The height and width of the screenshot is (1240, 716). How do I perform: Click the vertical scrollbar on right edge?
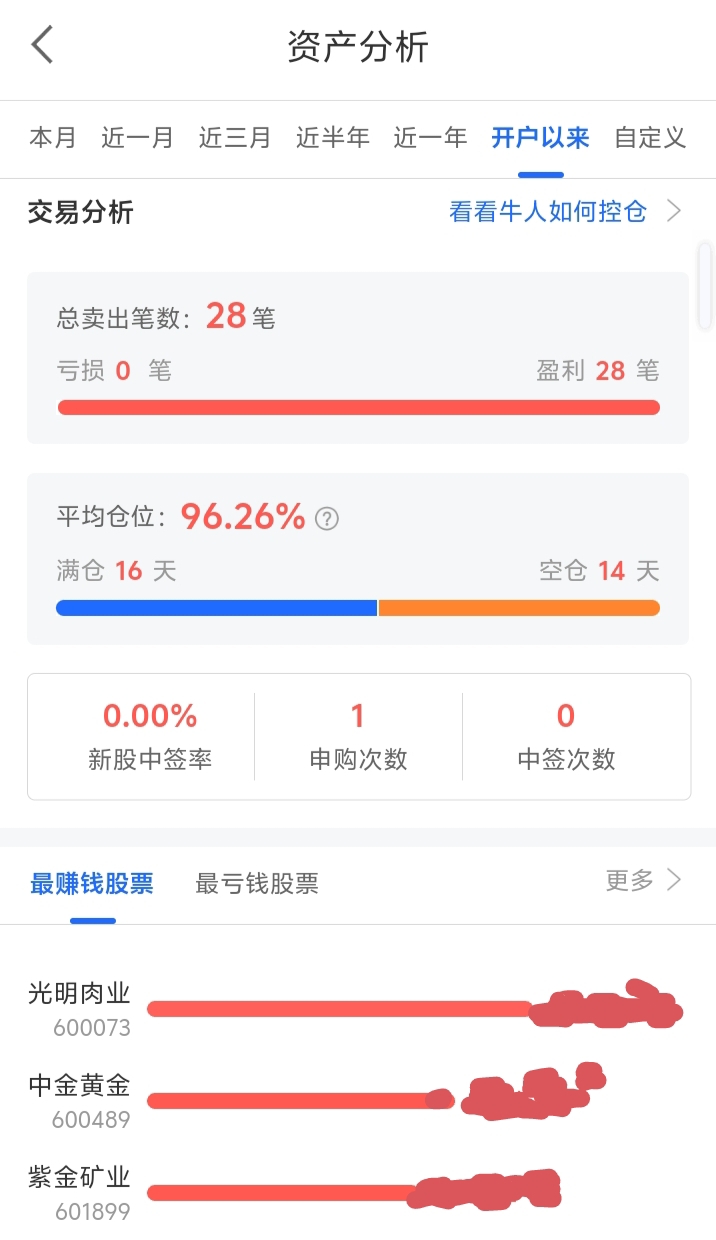[x=706, y=286]
